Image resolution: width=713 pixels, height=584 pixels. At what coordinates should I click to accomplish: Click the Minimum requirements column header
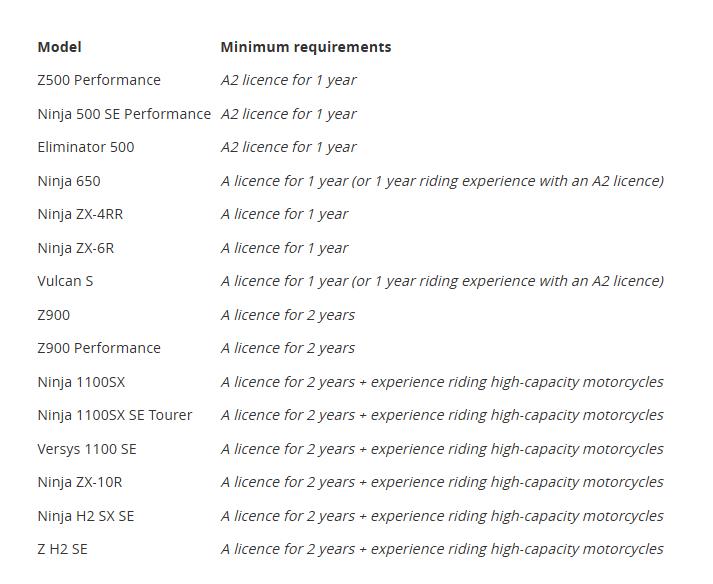coord(306,47)
